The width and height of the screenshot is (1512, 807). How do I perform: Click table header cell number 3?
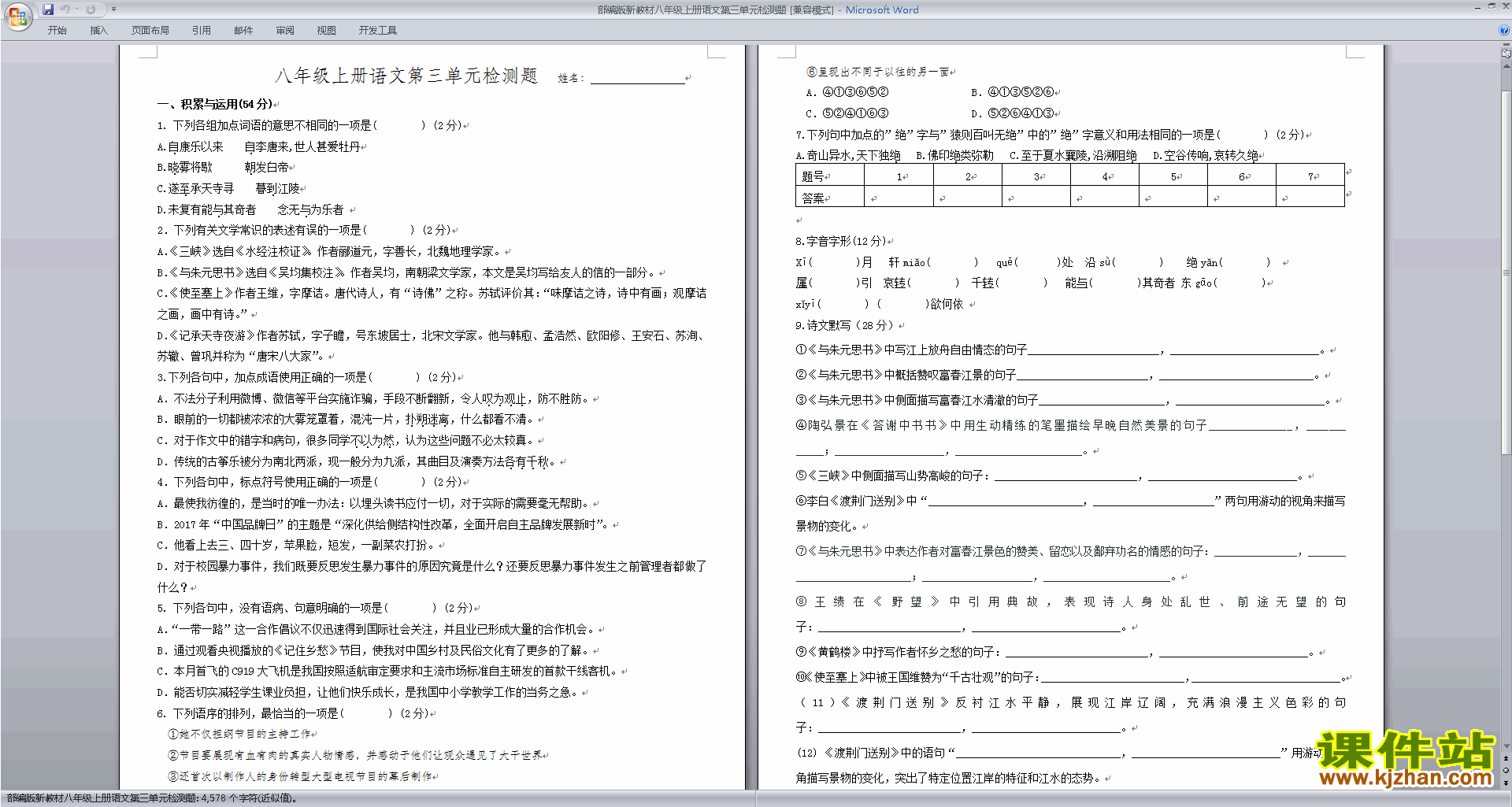(1036, 176)
